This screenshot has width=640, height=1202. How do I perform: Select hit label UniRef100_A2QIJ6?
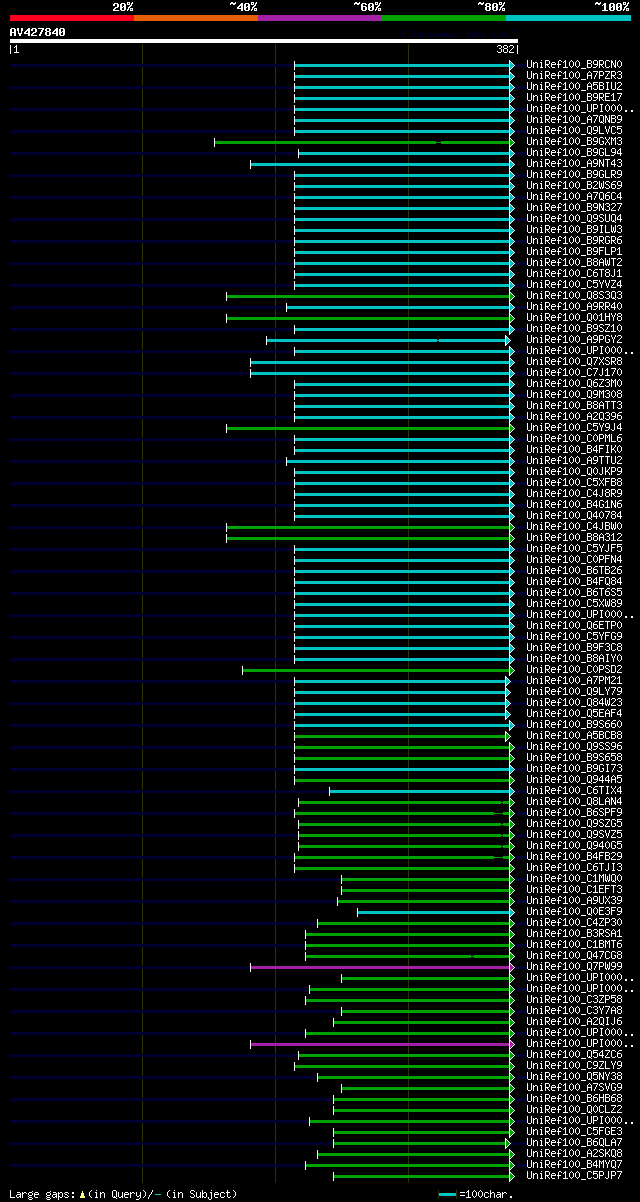[x=575, y=1022]
